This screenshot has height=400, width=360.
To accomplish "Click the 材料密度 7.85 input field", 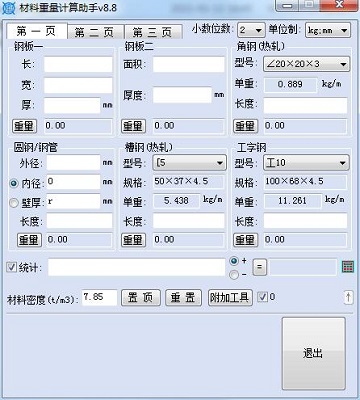I will [99, 297].
